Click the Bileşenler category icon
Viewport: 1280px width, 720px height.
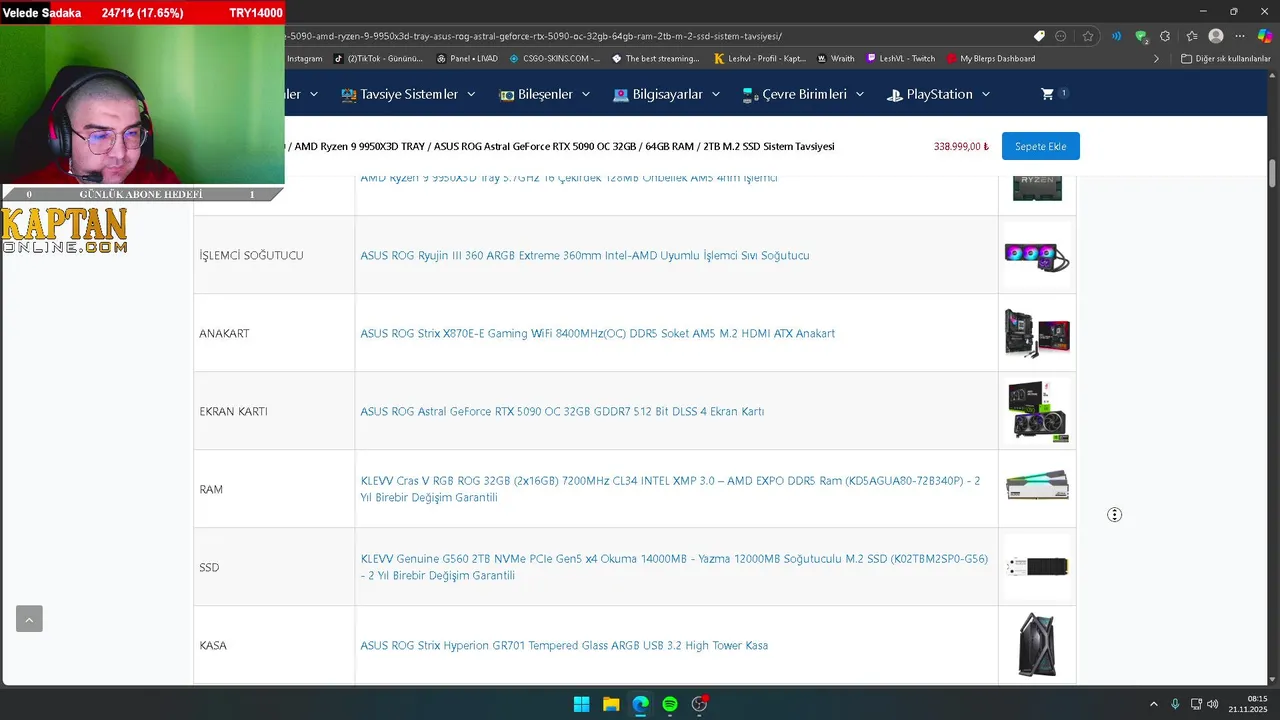[x=506, y=95]
